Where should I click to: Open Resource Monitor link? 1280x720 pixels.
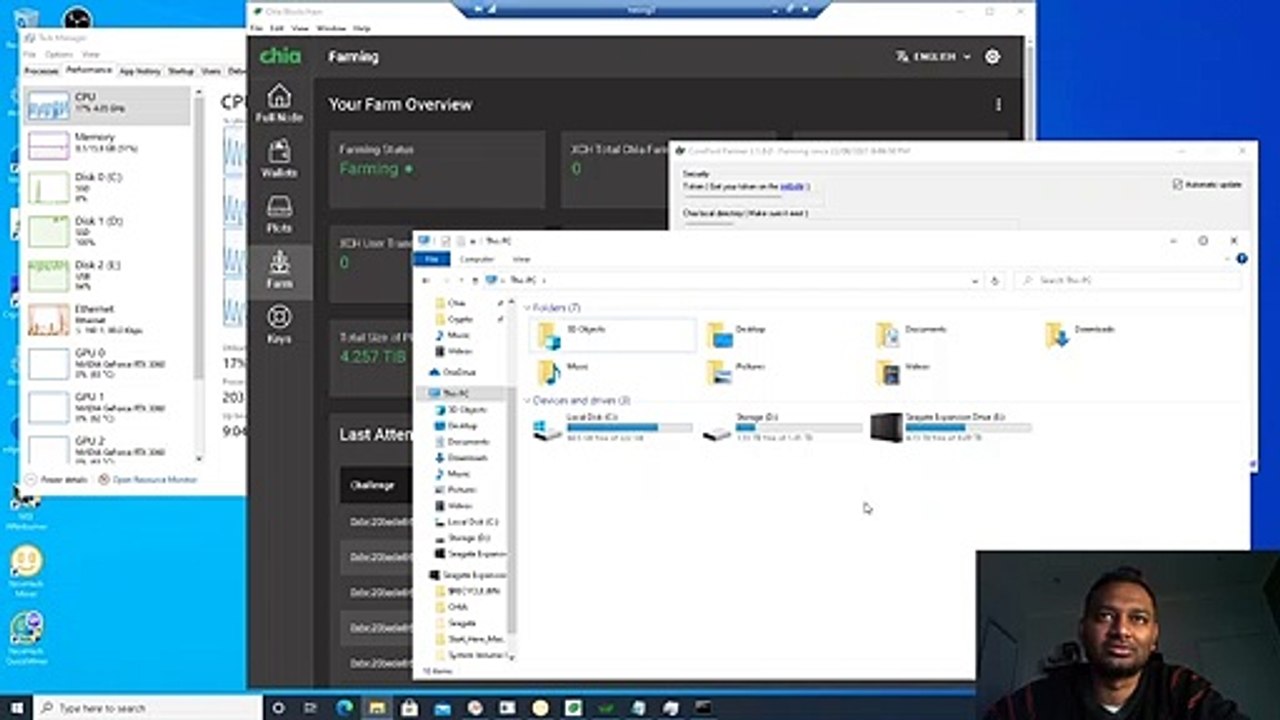tap(147, 480)
